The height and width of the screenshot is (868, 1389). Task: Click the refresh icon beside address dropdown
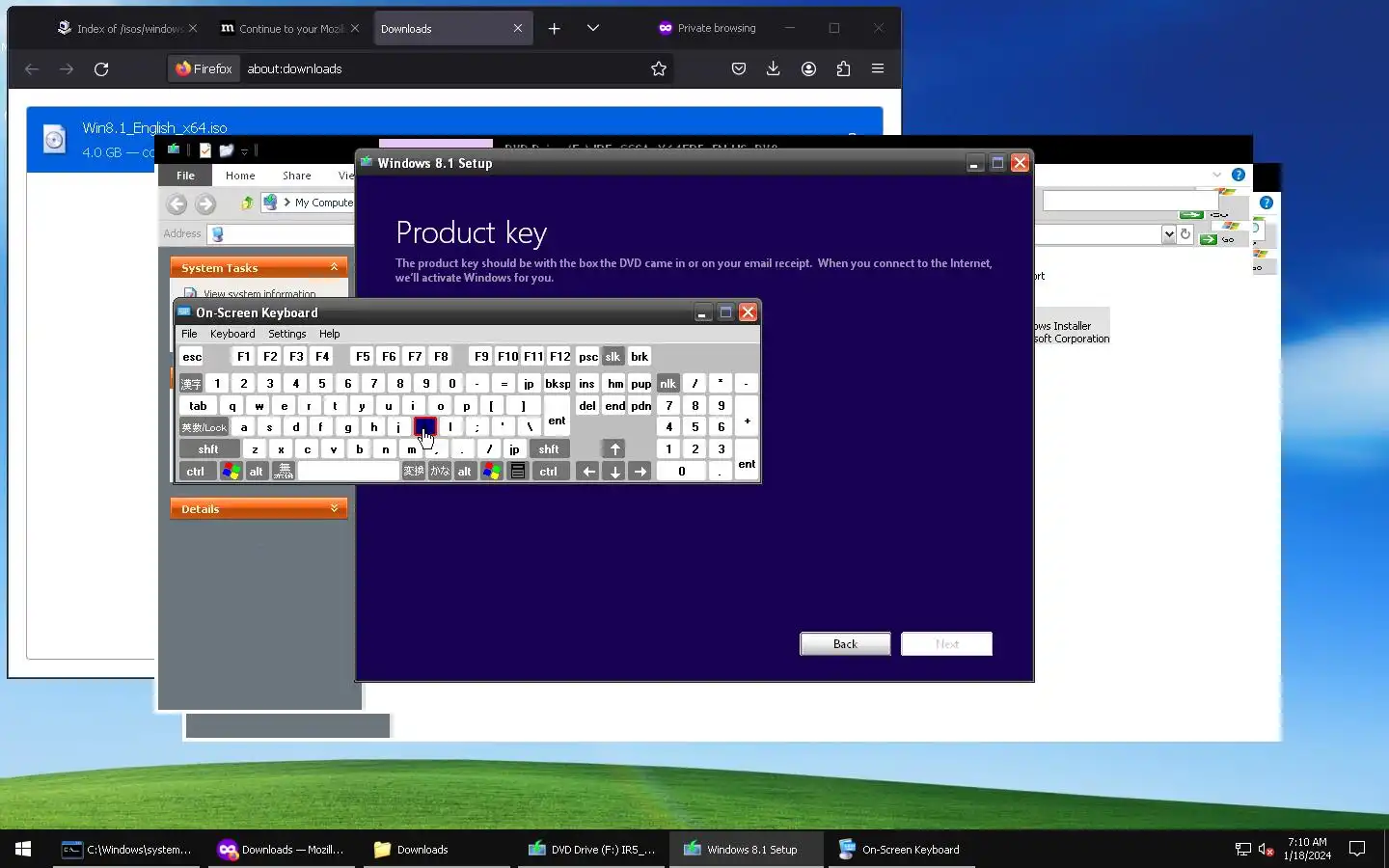pyautogui.click(x=1185, y=233)
